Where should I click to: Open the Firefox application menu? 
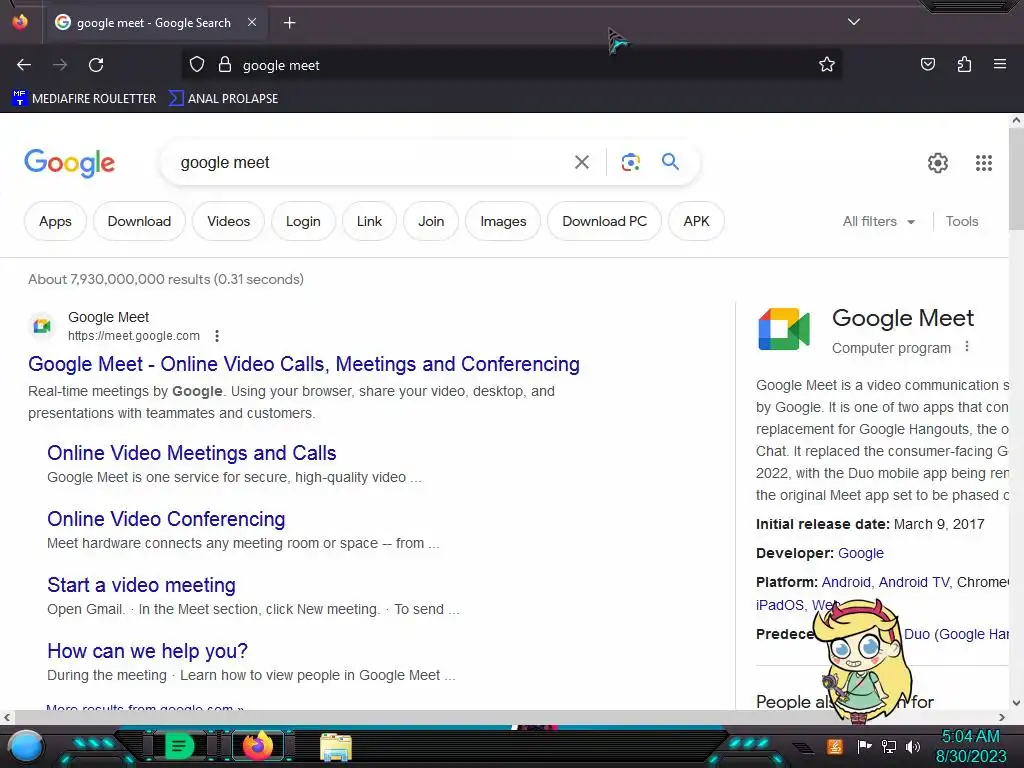pyautogui.click(x=999, y=64)
